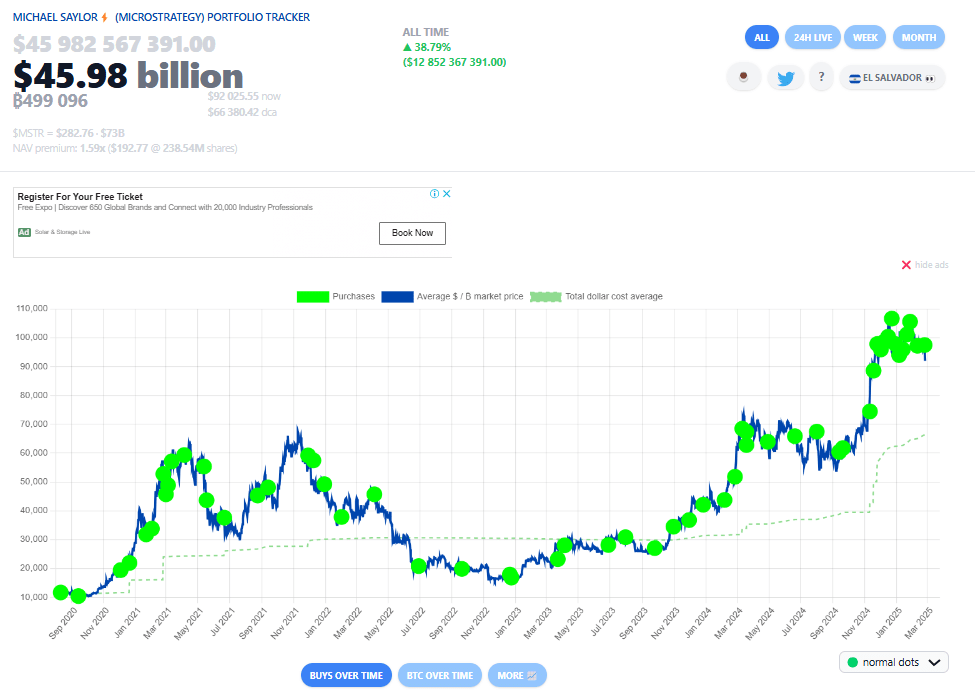Click the first purchase dot at Sep 2020
The height and width of the screenshot is (697, 975).
pos(60,593)
